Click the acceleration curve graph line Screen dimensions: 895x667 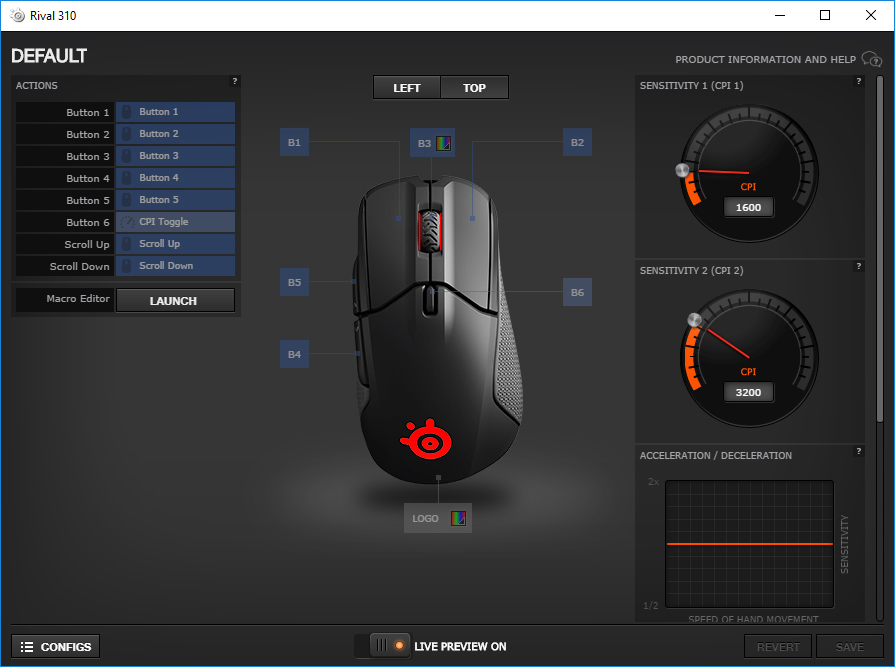749,544
